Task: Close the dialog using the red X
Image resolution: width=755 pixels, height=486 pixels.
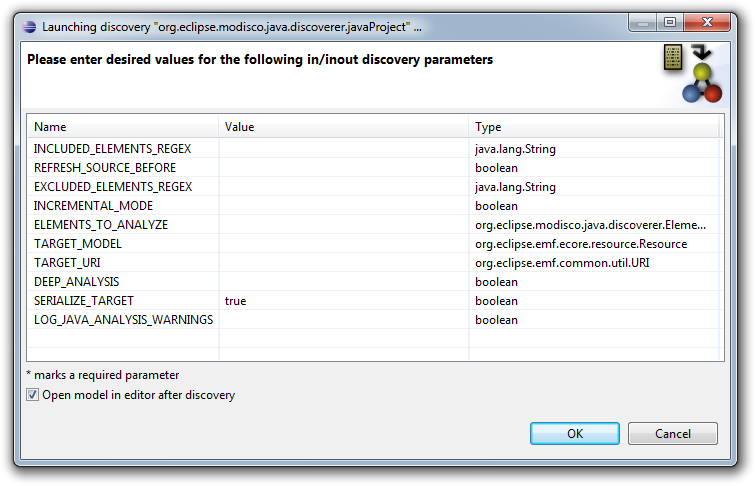Action: [x=707, y=23]
